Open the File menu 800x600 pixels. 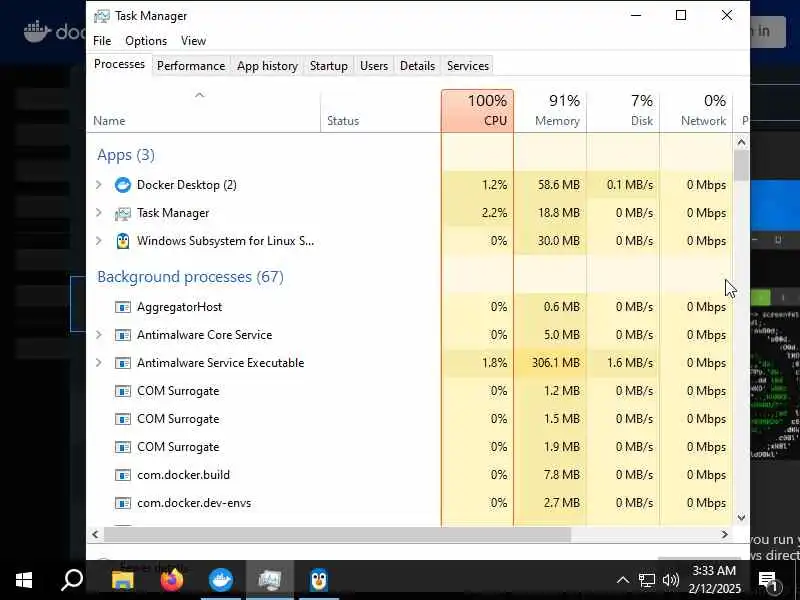coord(102,41)
